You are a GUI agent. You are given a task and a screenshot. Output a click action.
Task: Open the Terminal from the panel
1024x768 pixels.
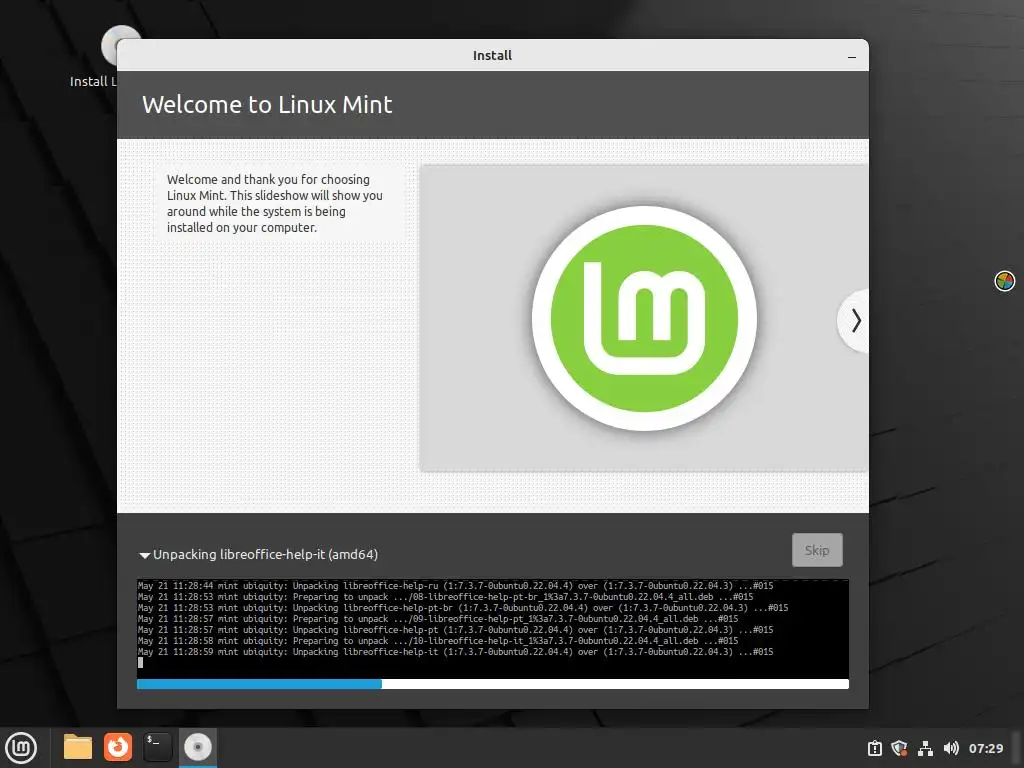tap(157, 747)
